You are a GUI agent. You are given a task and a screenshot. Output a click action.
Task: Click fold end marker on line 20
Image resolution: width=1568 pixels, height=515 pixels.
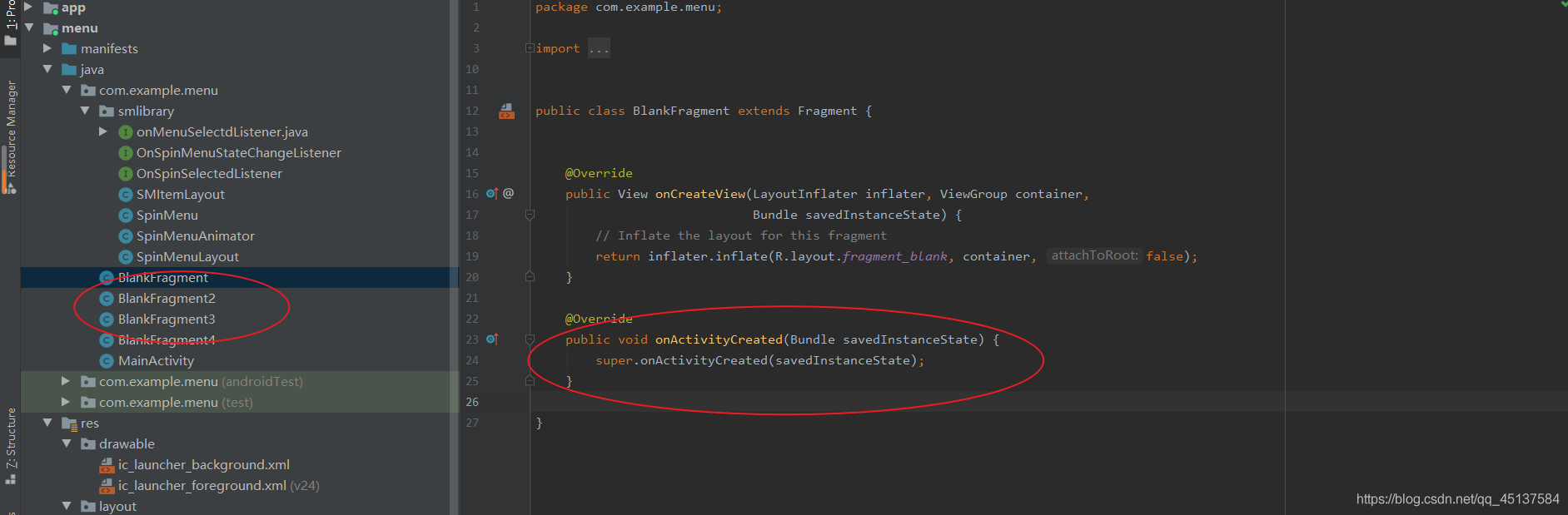tap(530, 277)
